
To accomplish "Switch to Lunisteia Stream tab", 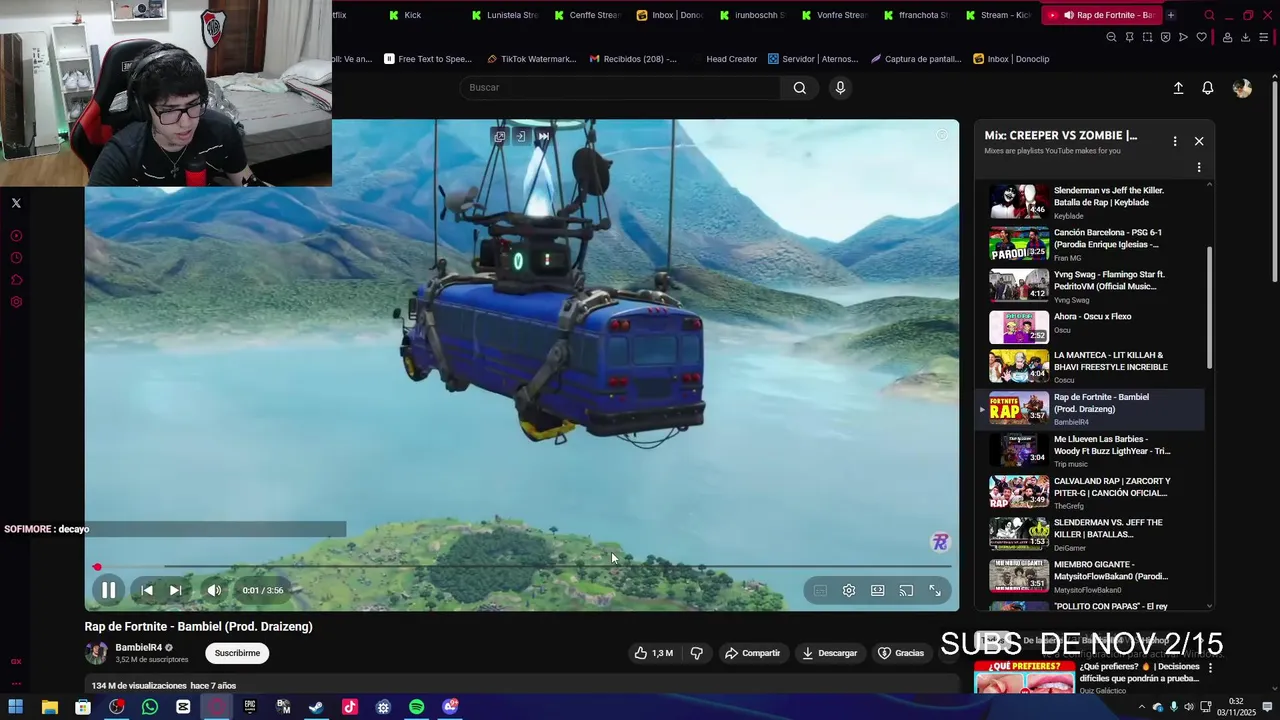I will coord(504,15).
